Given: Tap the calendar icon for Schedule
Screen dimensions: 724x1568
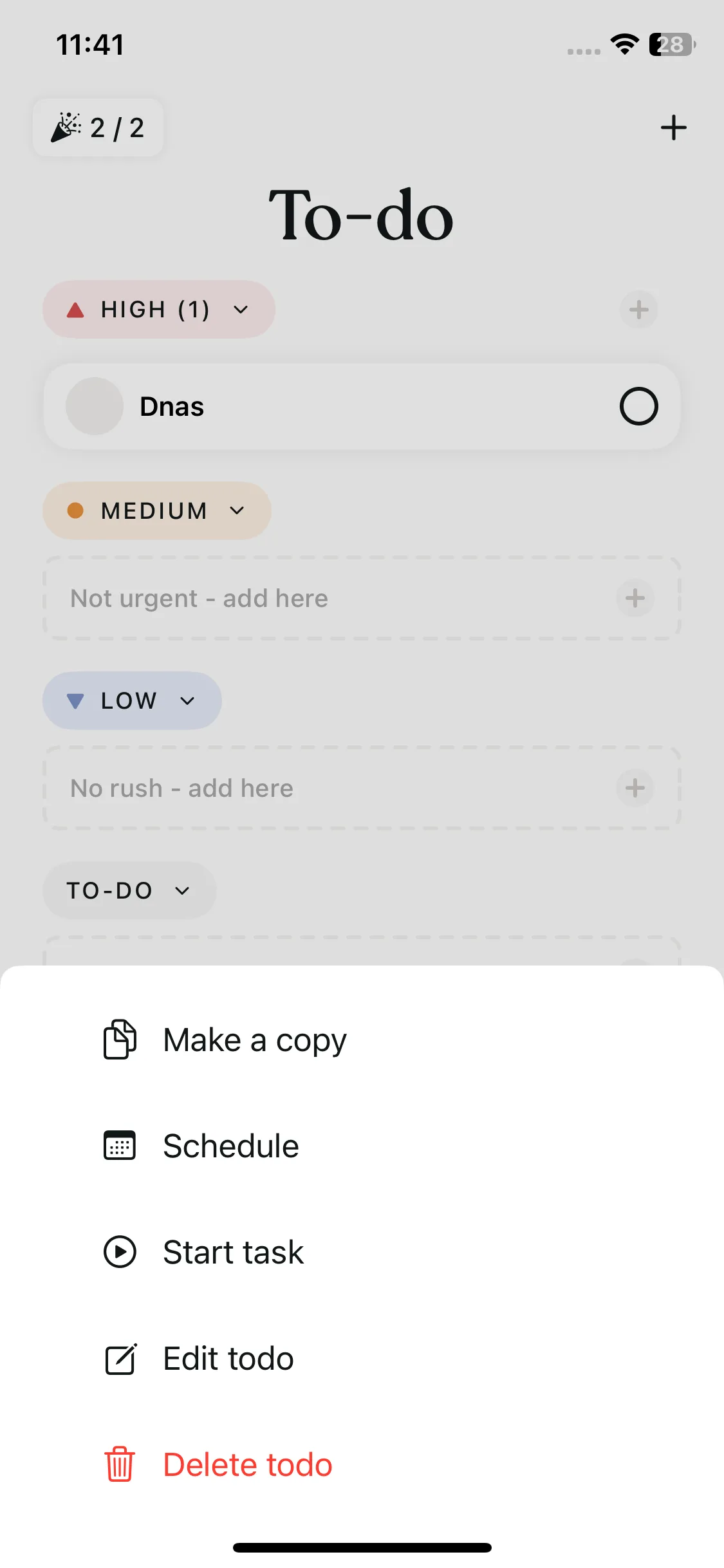Looking at the screenshot, I should pos(120,1146).
